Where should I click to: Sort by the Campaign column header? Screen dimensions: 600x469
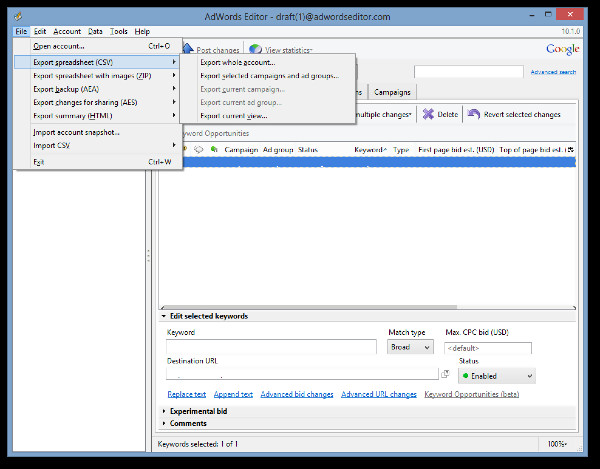click(x=241, y=150)
